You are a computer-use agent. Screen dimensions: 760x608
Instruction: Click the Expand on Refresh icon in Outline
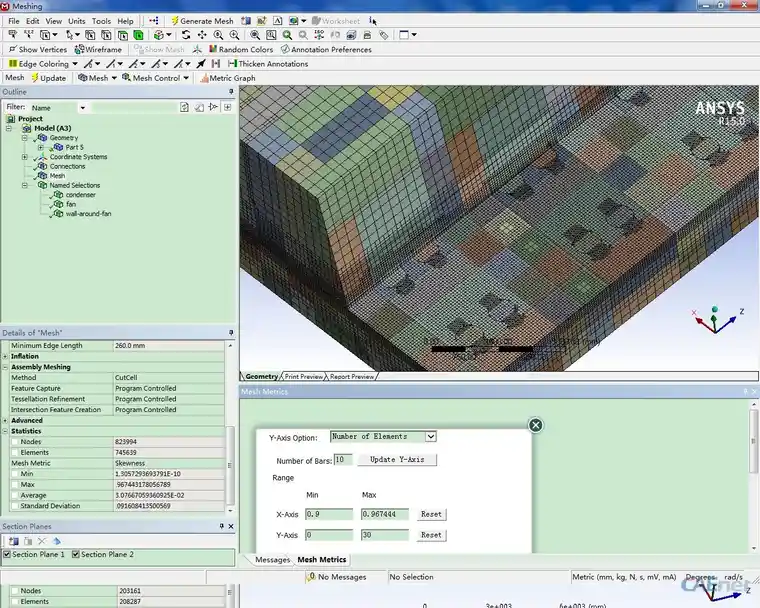227,107
